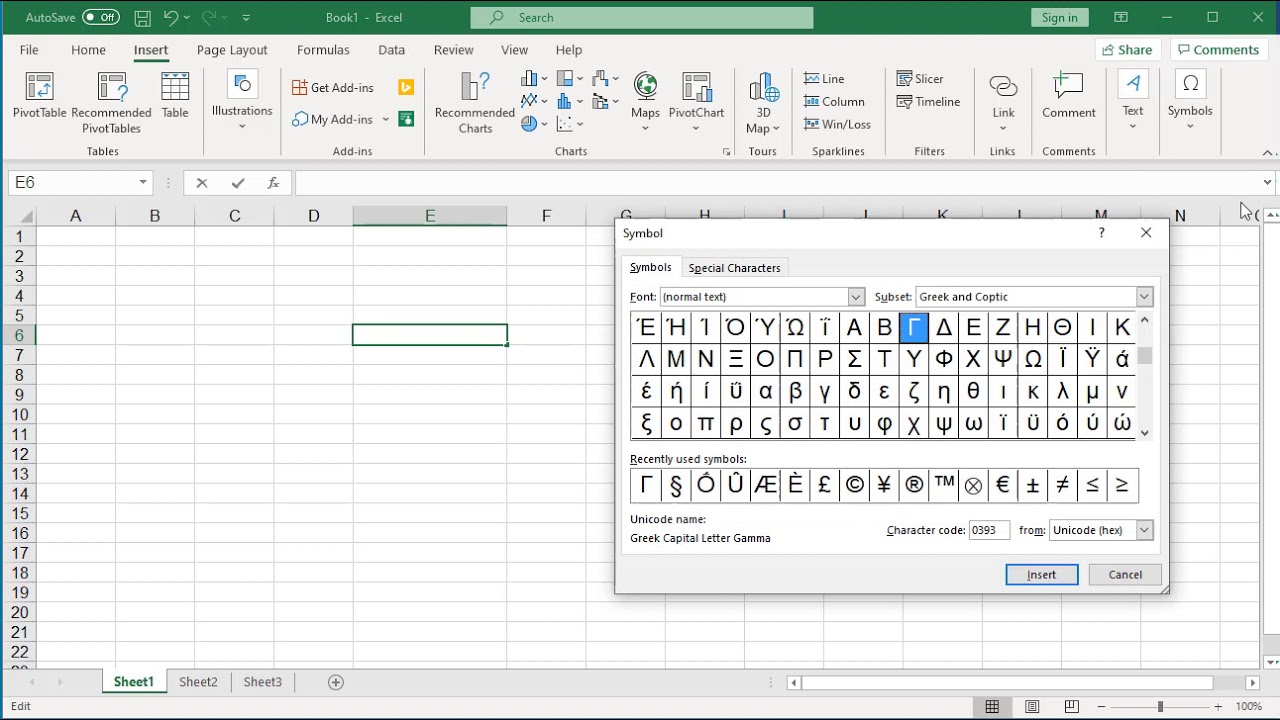
Task: Open Customize Quick Access Toolbar dropdown
Action: click(x=246, y=18)
